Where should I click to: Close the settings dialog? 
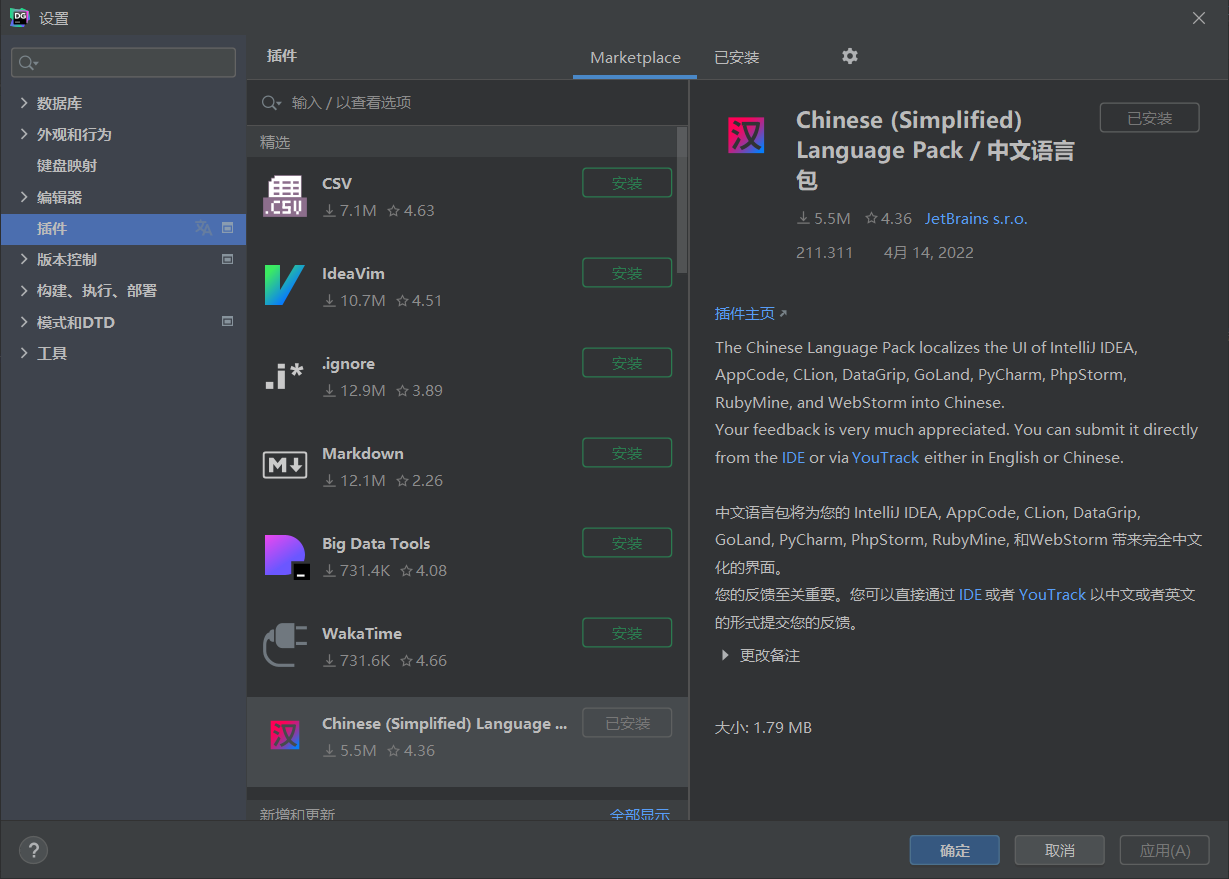1199,17
